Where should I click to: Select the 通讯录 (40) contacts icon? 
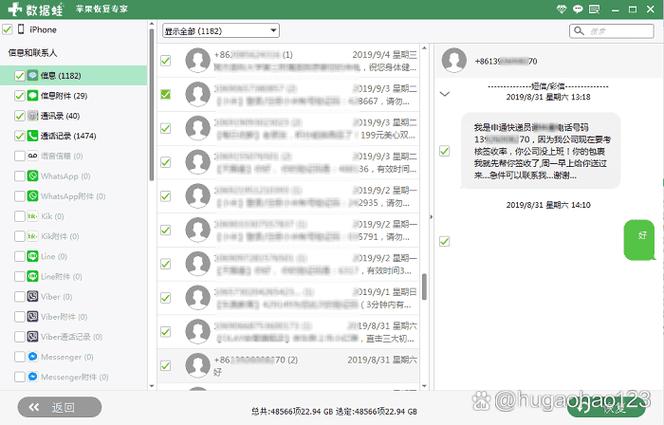coord(33,116)
